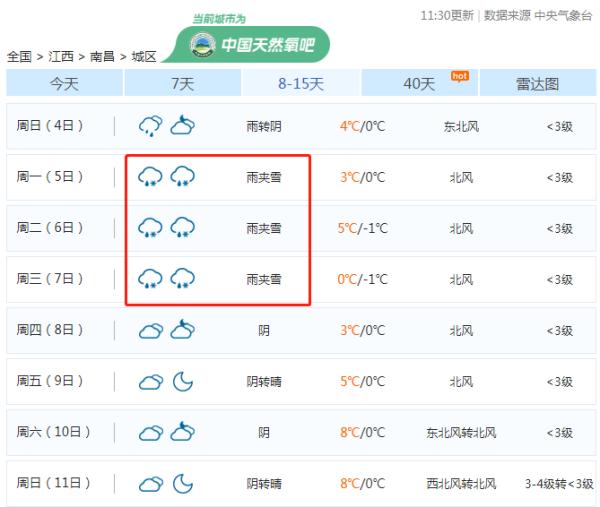The image size is (600, 507).
Task: Click the 0℃/-1℃ temperature value
Action: pyautogui.click(x=362, y=279)
